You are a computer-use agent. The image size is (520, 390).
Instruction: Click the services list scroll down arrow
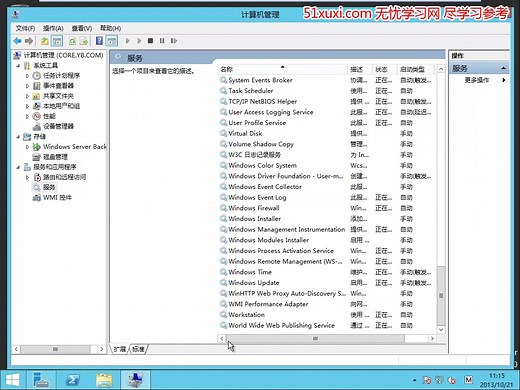coord(441,330)
